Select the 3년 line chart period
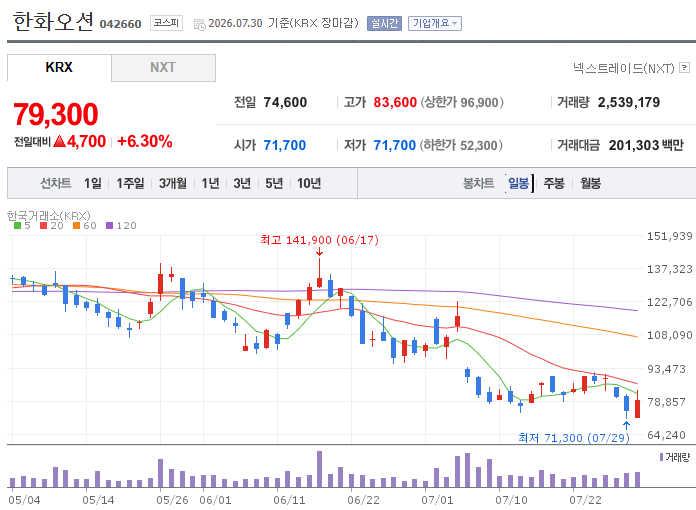The image size is (696, 510). [x=242, y=183]
